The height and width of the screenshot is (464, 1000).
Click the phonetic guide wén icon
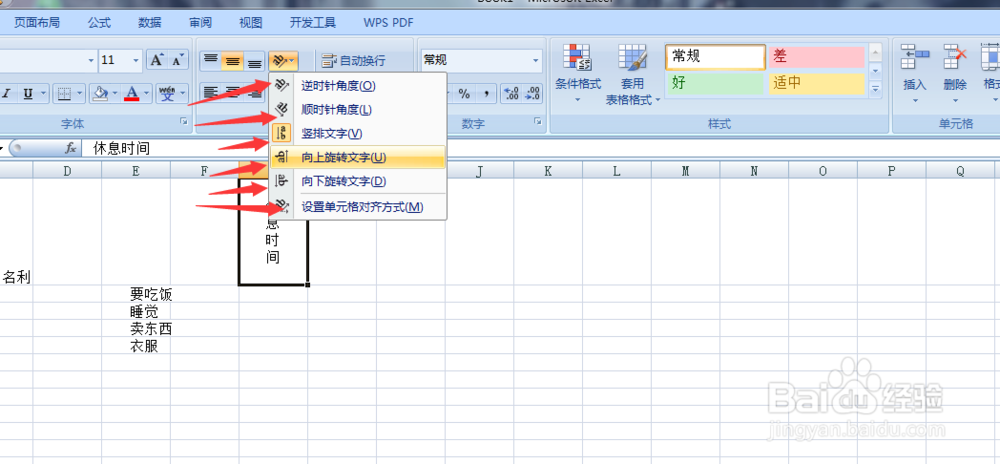point(167,94)
